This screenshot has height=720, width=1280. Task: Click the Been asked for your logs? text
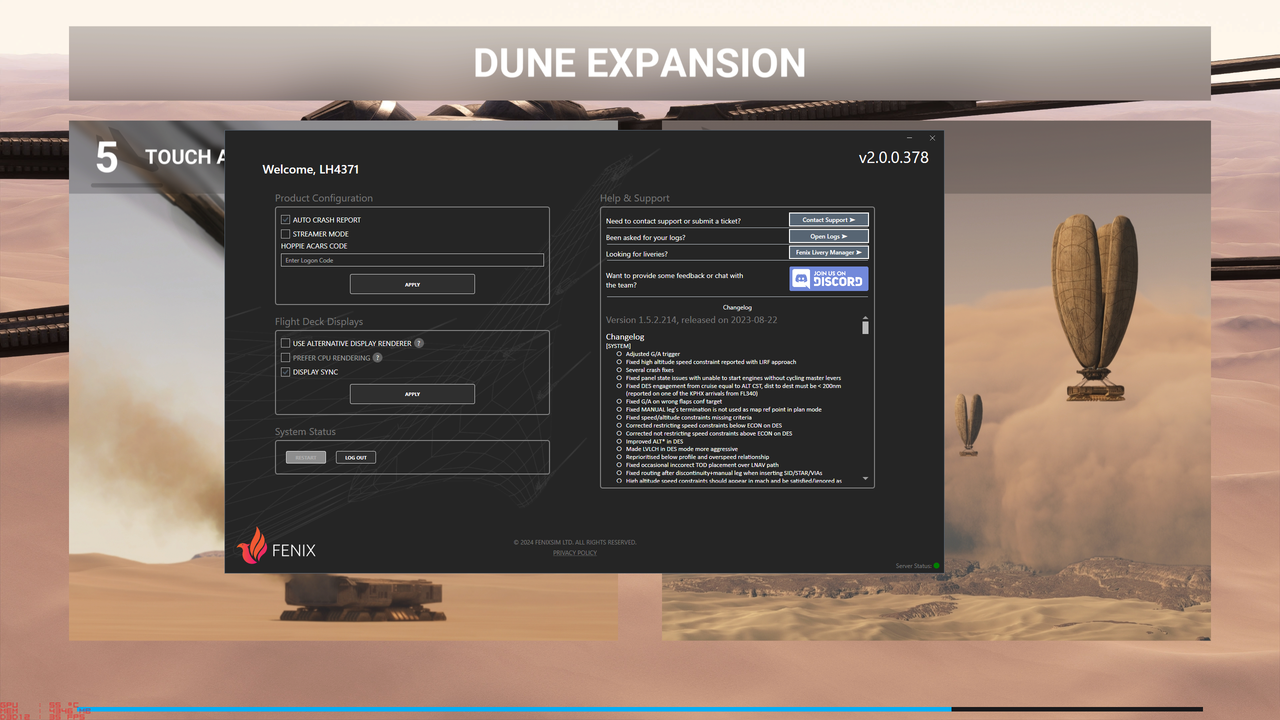point(646,237)
